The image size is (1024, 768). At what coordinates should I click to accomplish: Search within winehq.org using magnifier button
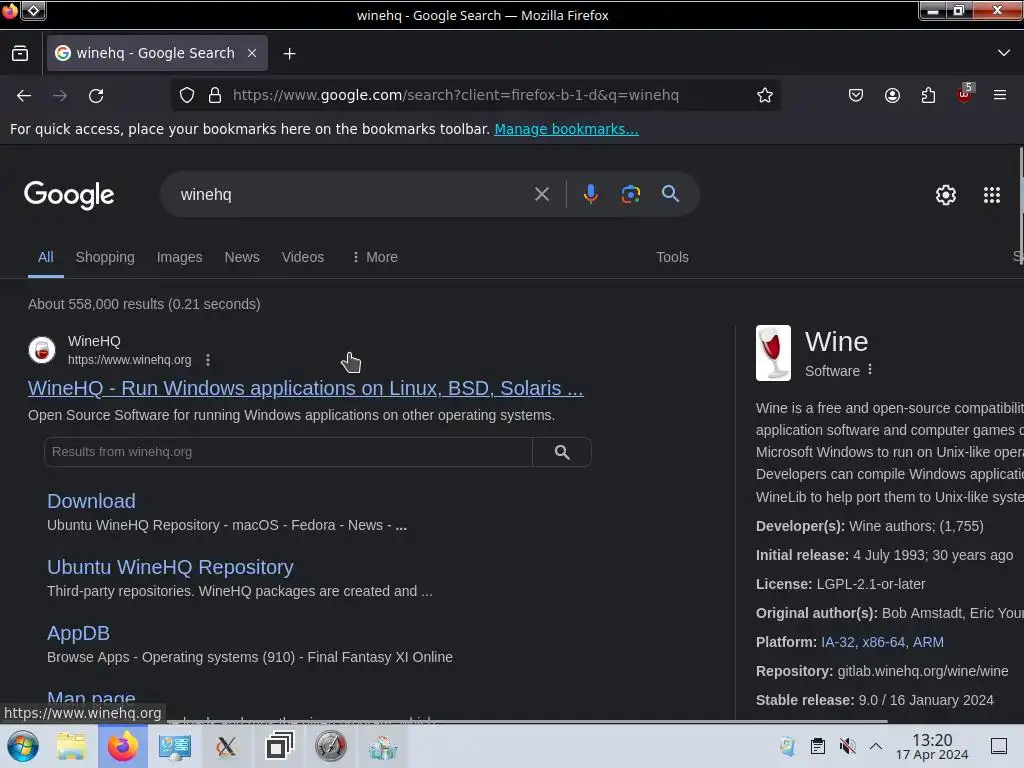point(562,452)
